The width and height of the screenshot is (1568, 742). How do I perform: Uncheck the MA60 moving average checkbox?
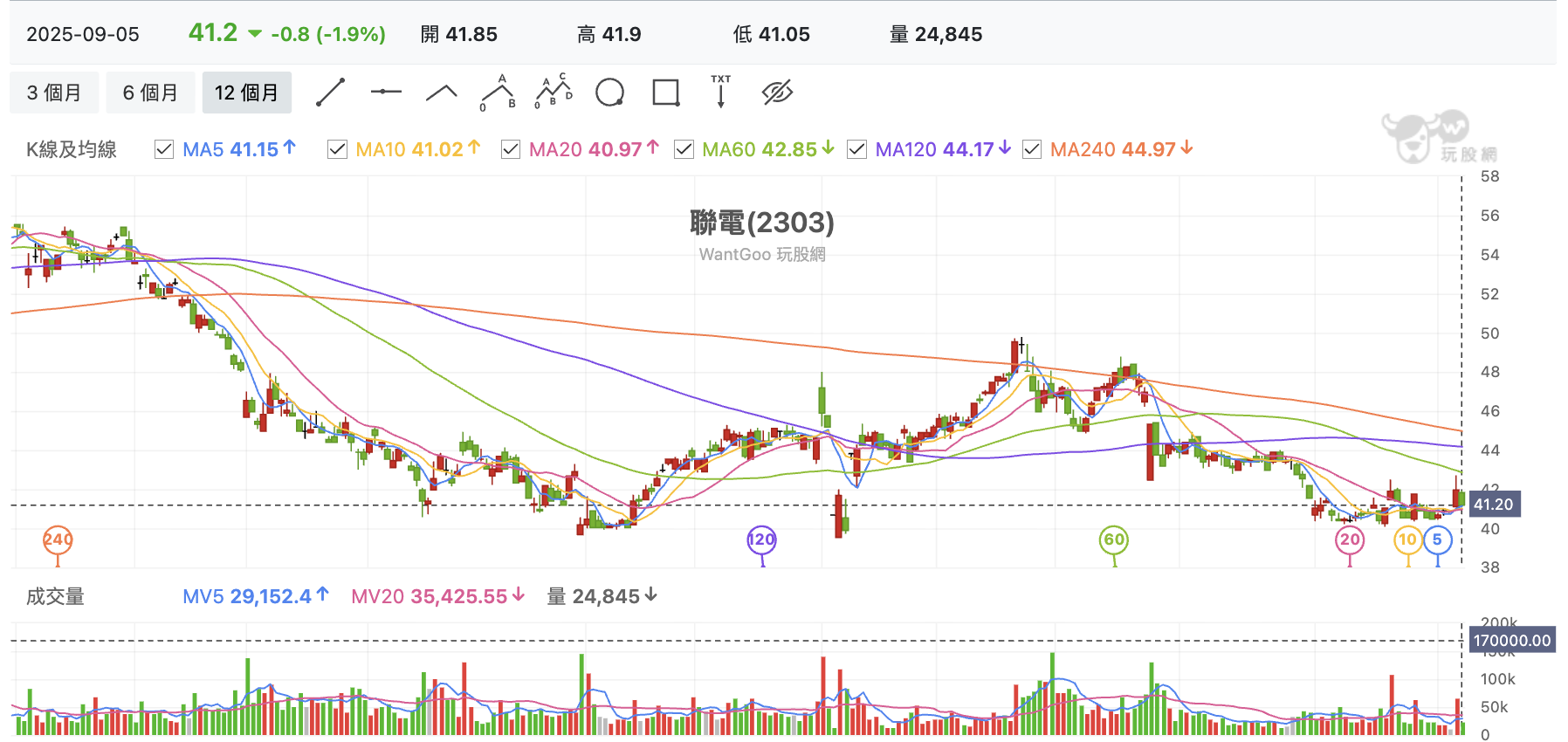pos(684,149)
